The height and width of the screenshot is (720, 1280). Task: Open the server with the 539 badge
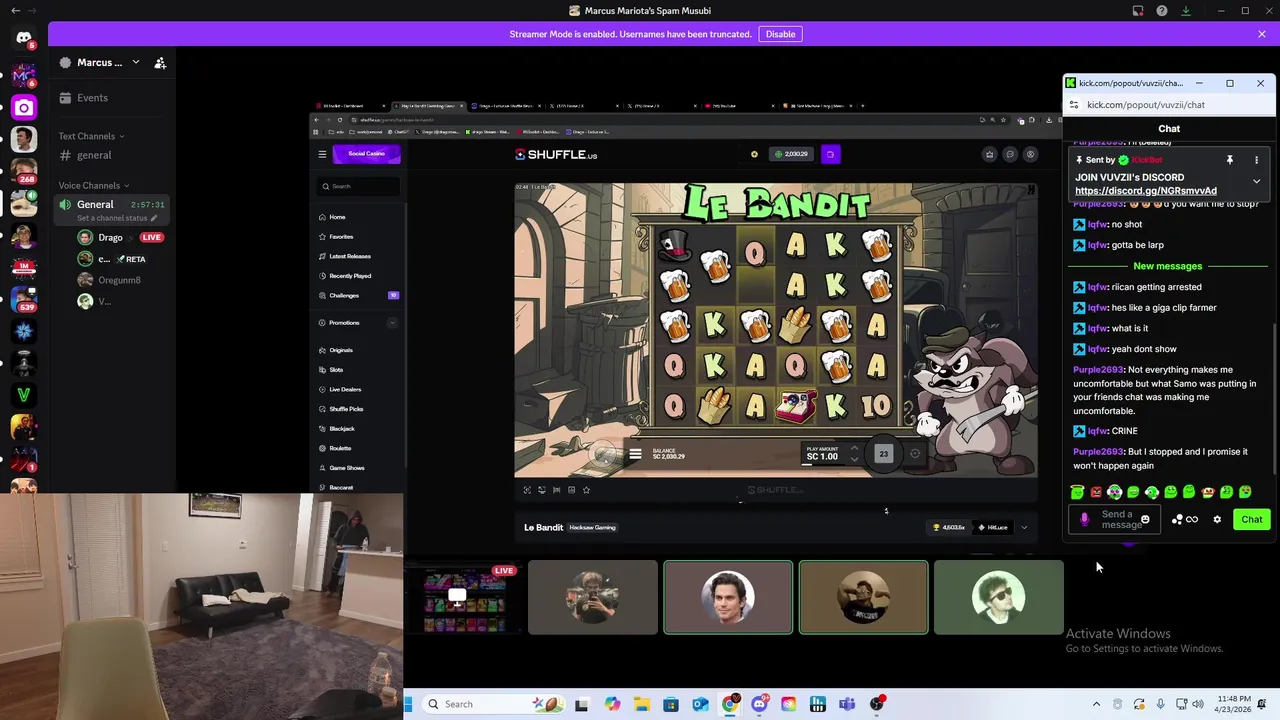pyautogui.click(x=24, y=299)
